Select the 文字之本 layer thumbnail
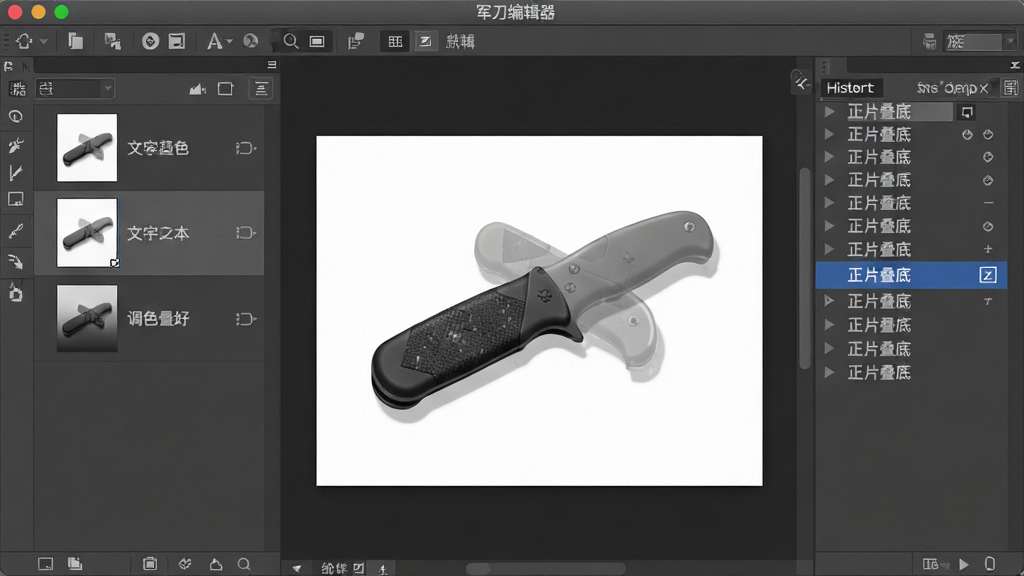 87,232
